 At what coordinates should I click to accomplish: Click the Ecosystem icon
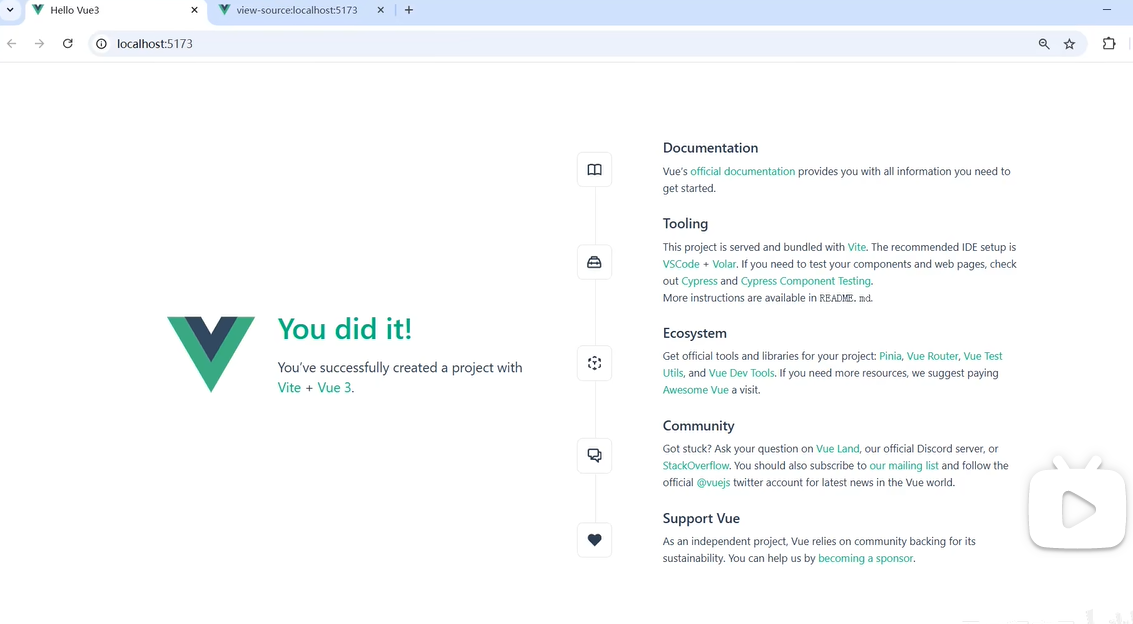point(594,363)
